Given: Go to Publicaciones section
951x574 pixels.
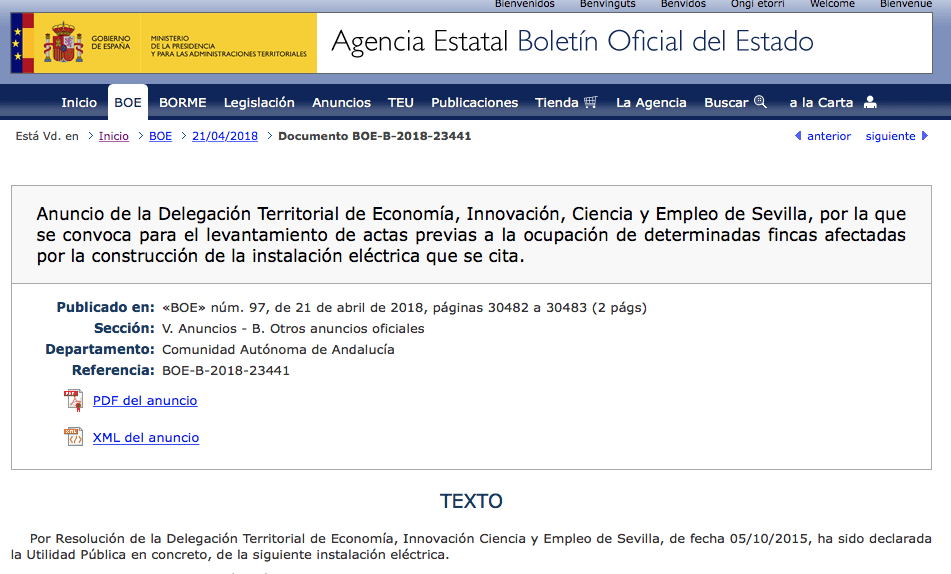Looking at the screenshot, I should pos(474,103).
